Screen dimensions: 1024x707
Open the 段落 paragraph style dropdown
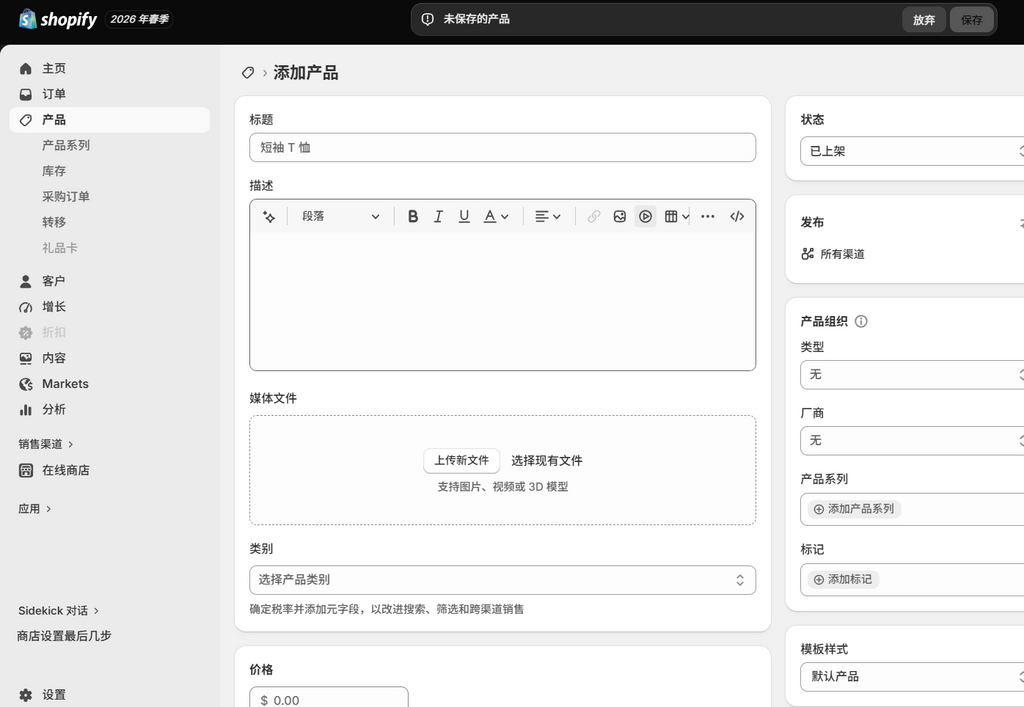[340, 217]
